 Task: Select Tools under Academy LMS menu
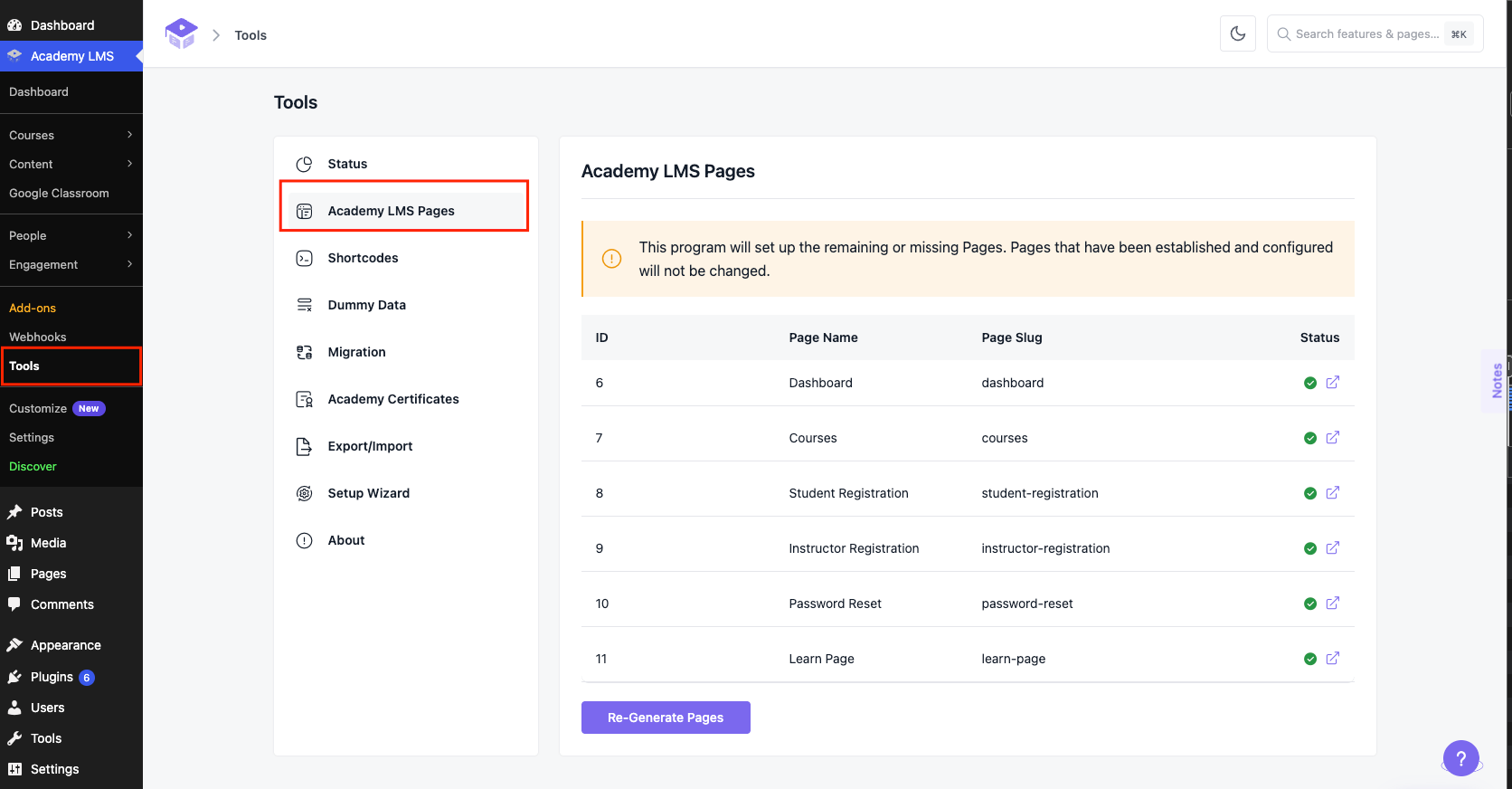(71, 366)
